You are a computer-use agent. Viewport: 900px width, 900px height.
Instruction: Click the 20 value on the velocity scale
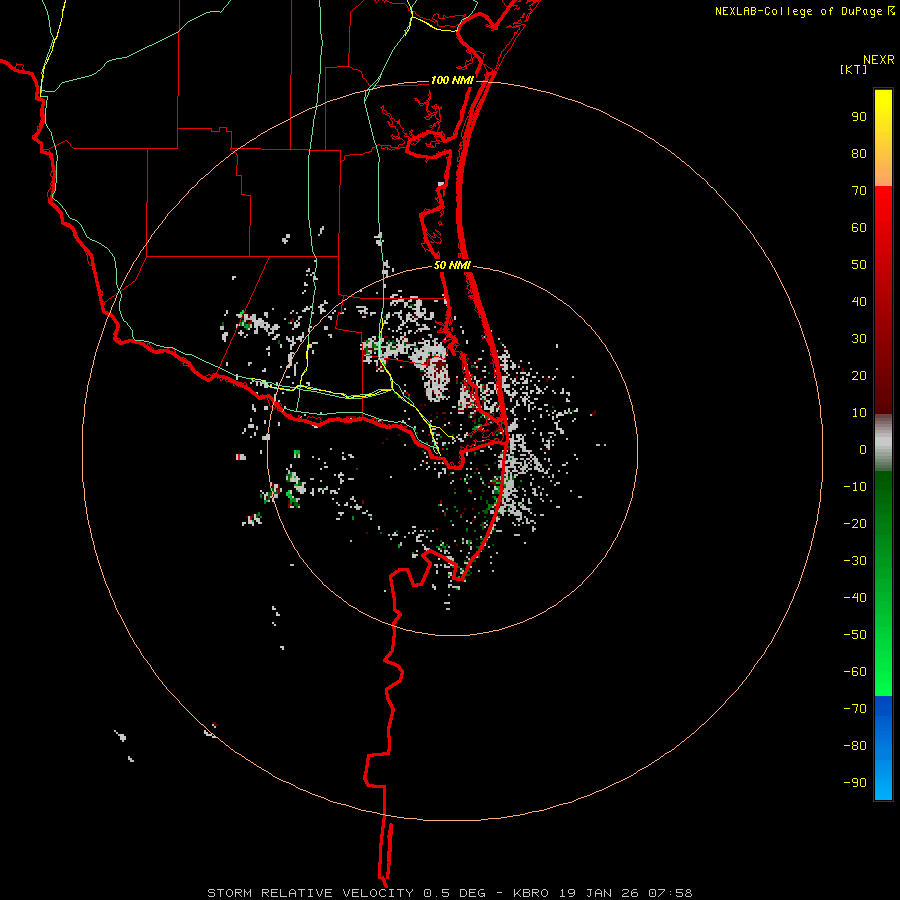(x=859, y=376)
